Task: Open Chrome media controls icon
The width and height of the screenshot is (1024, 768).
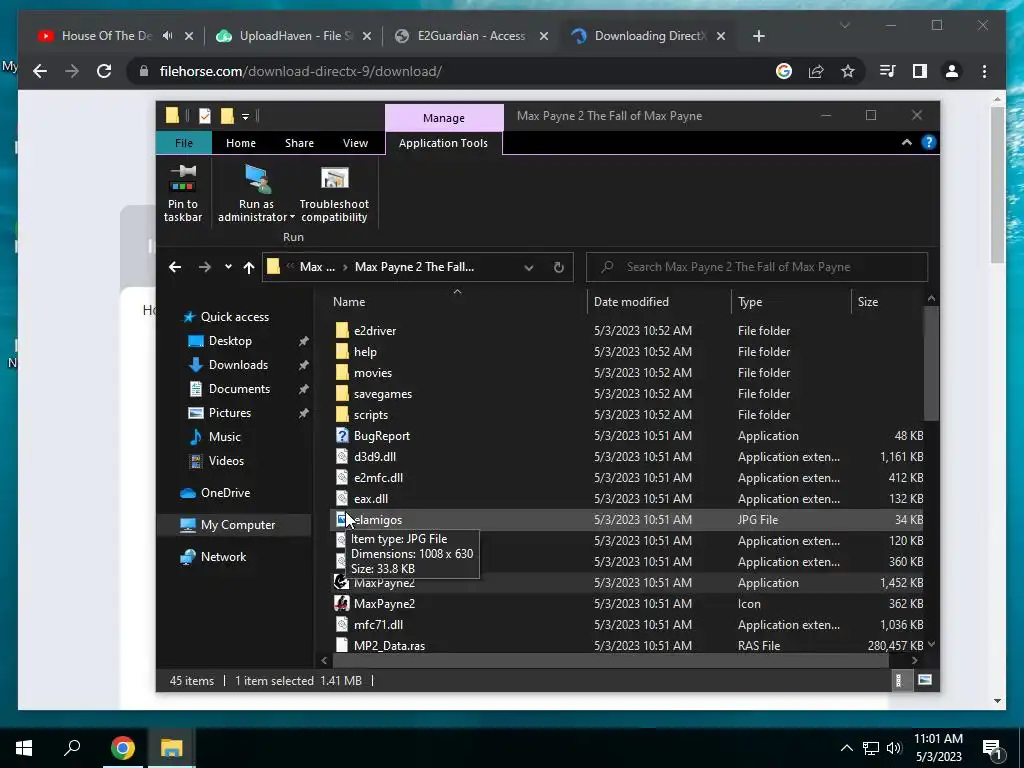Action: (x=888, y=71)
